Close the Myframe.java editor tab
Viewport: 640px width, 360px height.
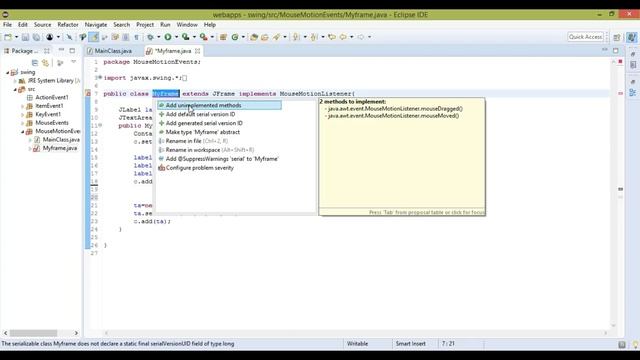[198, 51]
